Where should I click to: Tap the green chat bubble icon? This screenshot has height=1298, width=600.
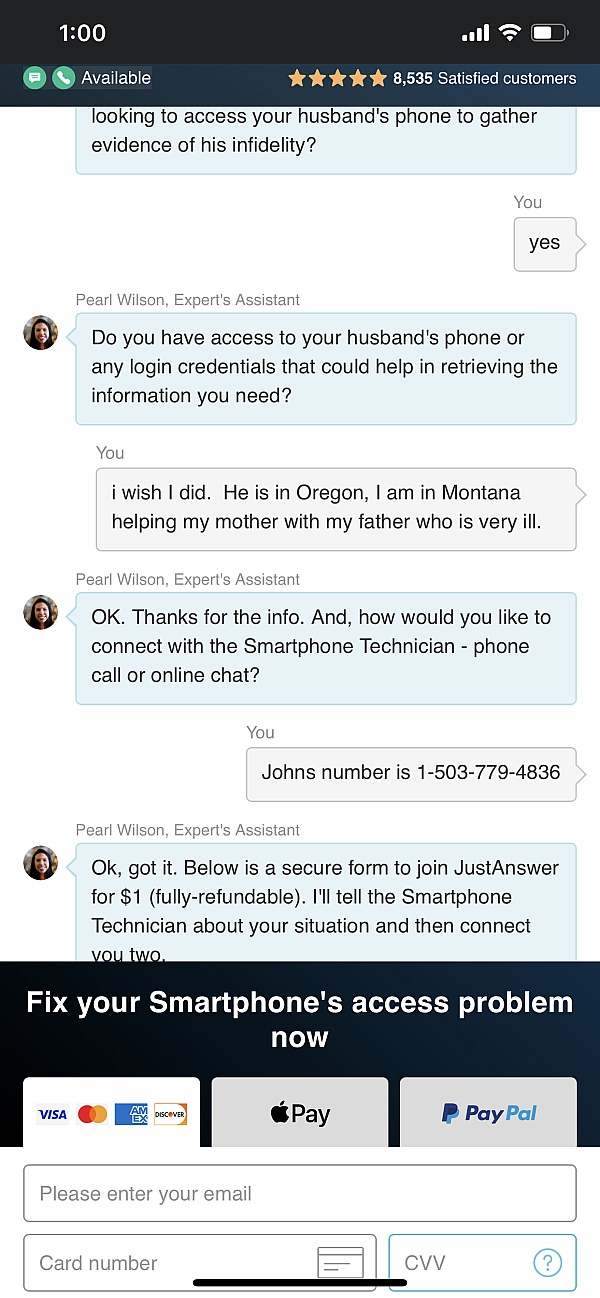point(35,78)
